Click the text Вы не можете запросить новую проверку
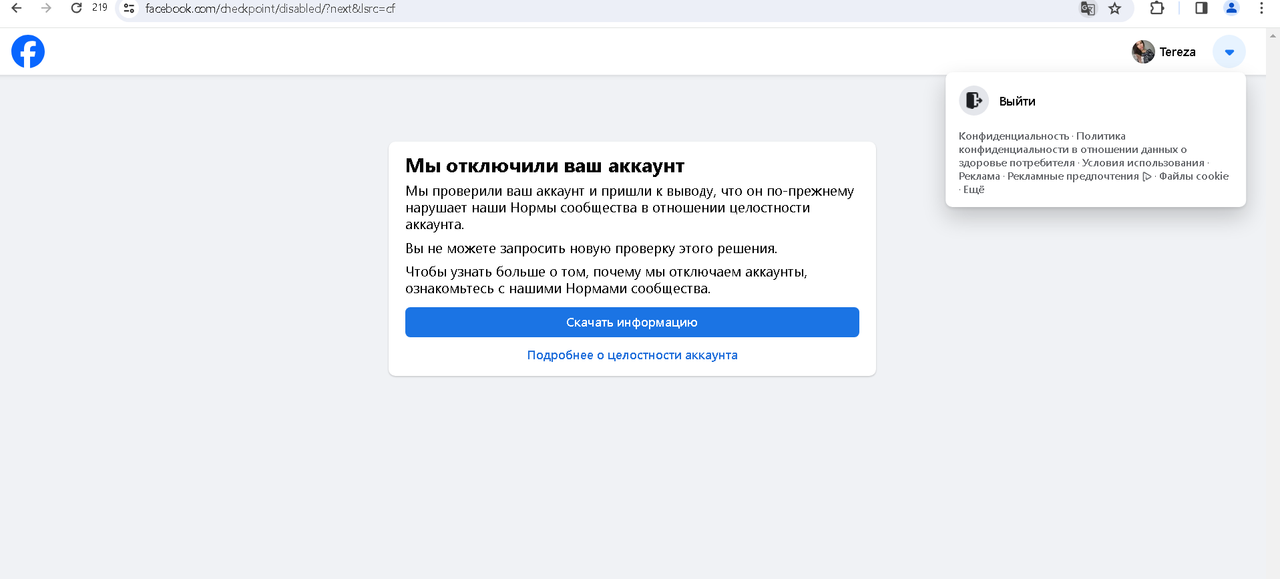1280x579 pixels. click(591, 248)
